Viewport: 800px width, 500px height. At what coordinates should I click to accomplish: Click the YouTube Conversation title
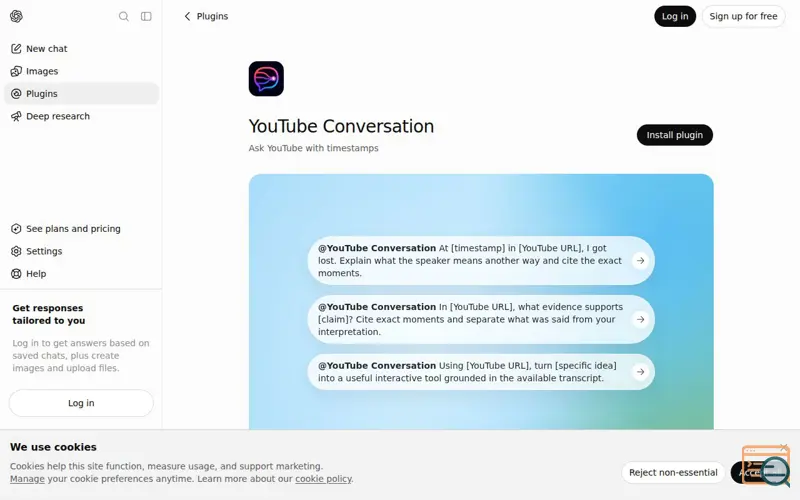pyautogui.click(x=341, y=126)
